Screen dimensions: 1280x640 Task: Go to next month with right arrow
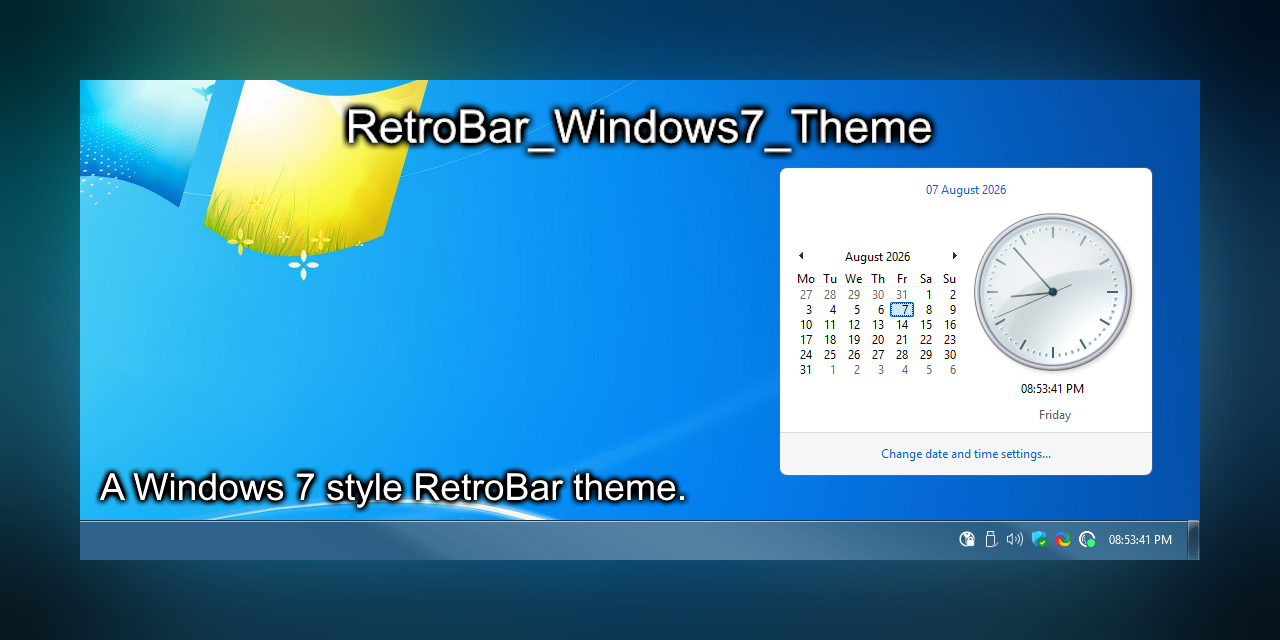coord(955,256)
